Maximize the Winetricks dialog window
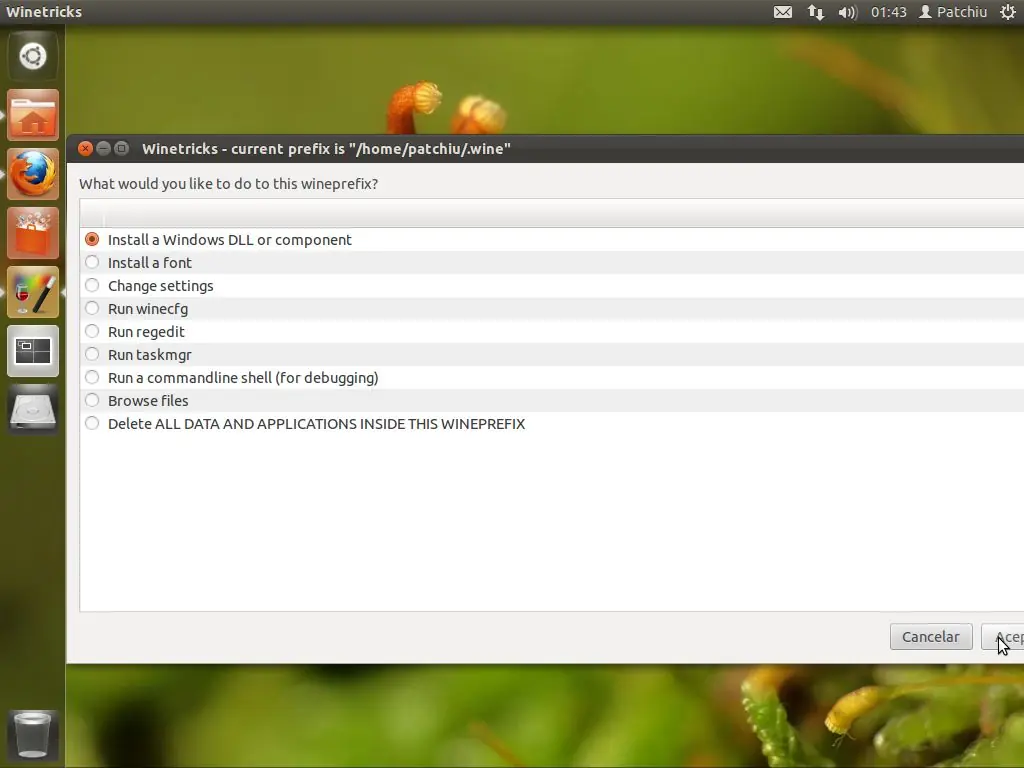 click(x=121, y=148)
